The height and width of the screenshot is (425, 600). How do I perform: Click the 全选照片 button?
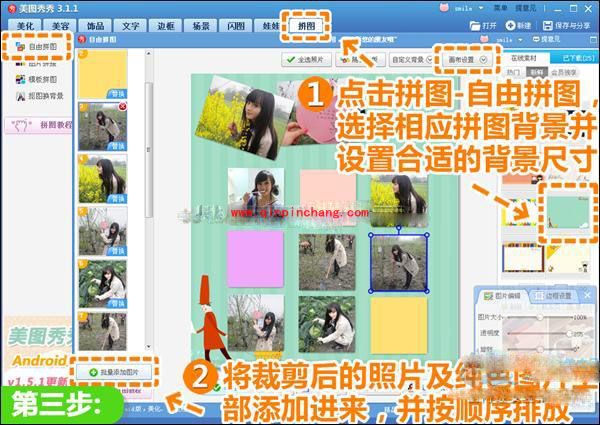coord(306,60)
